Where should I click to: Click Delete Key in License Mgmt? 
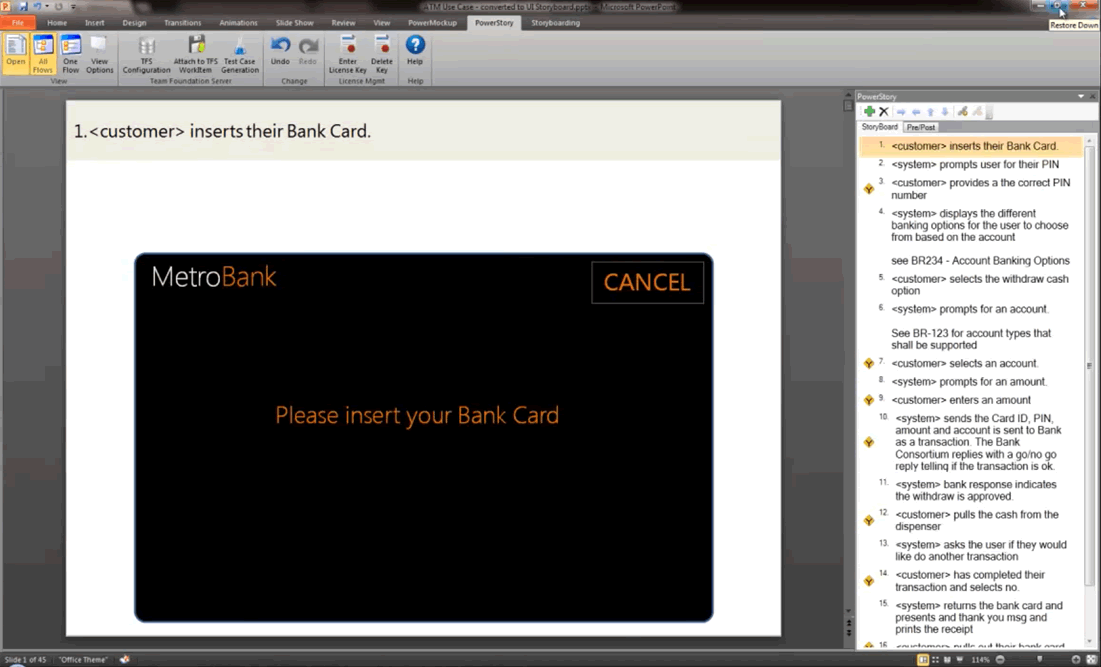tap(381, 54)
